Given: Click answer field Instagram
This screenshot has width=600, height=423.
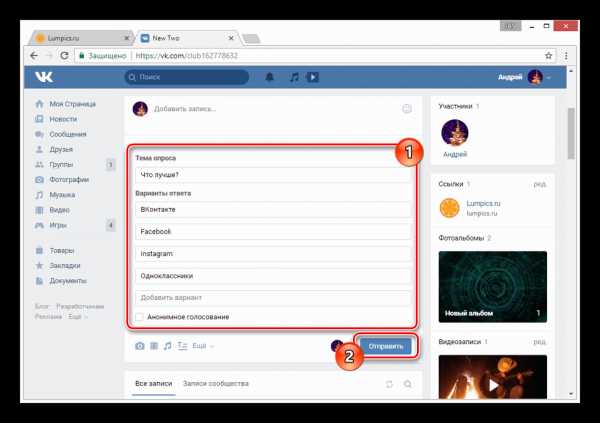Looking at the screenshot, I should coord(273,254).
